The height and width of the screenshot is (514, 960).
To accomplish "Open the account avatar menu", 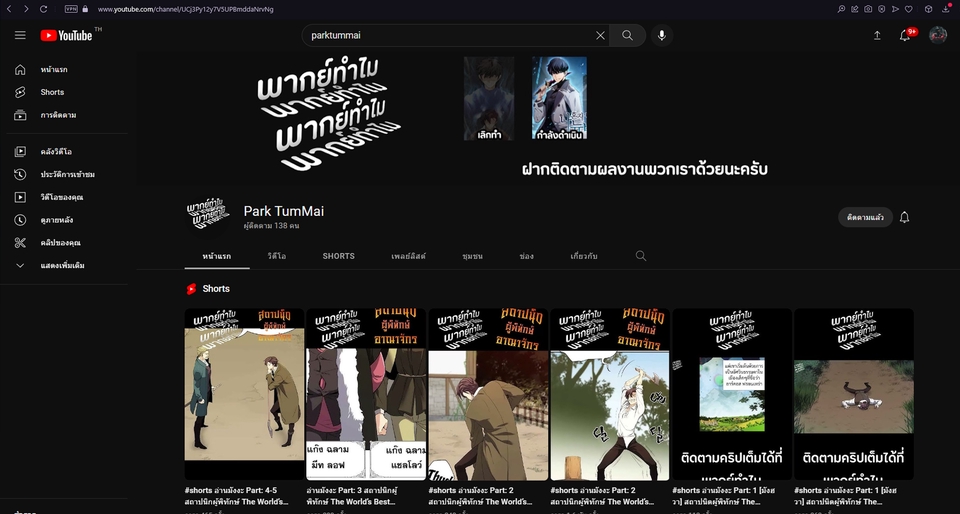I will click(938, 35).
